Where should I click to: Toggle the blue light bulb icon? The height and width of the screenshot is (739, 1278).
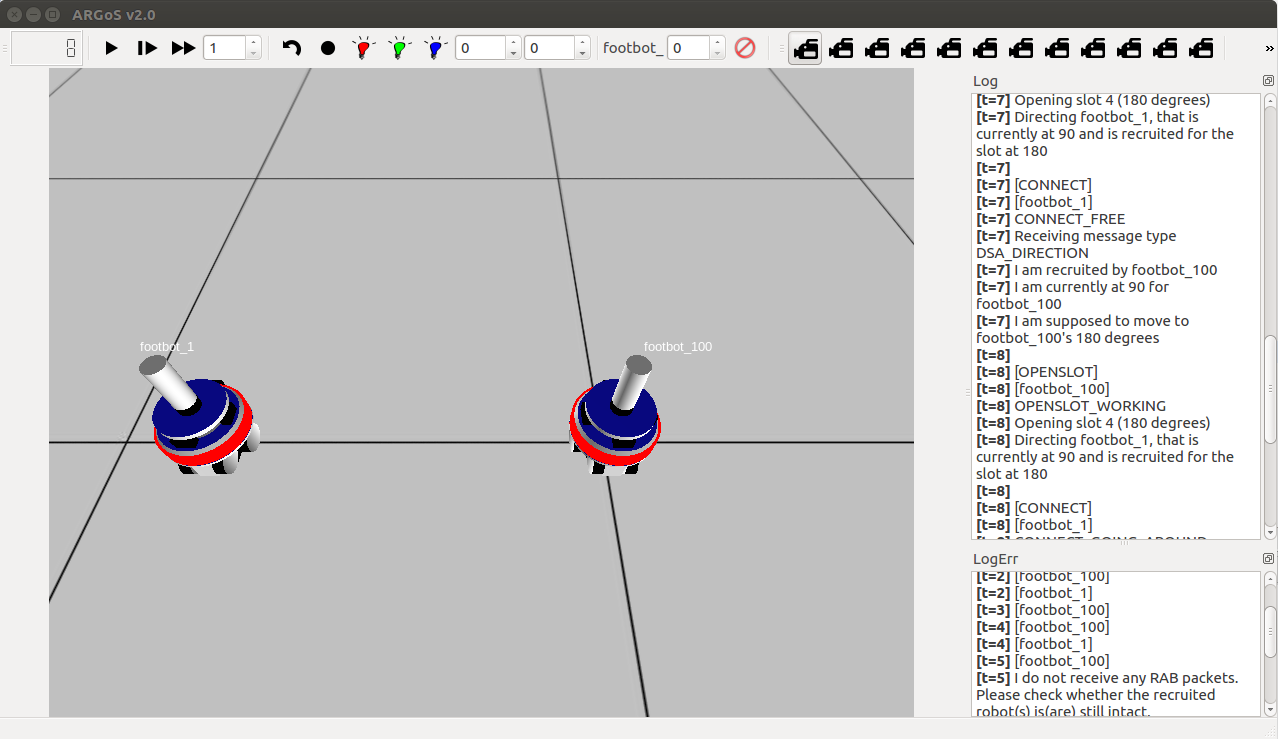point(434,48)
